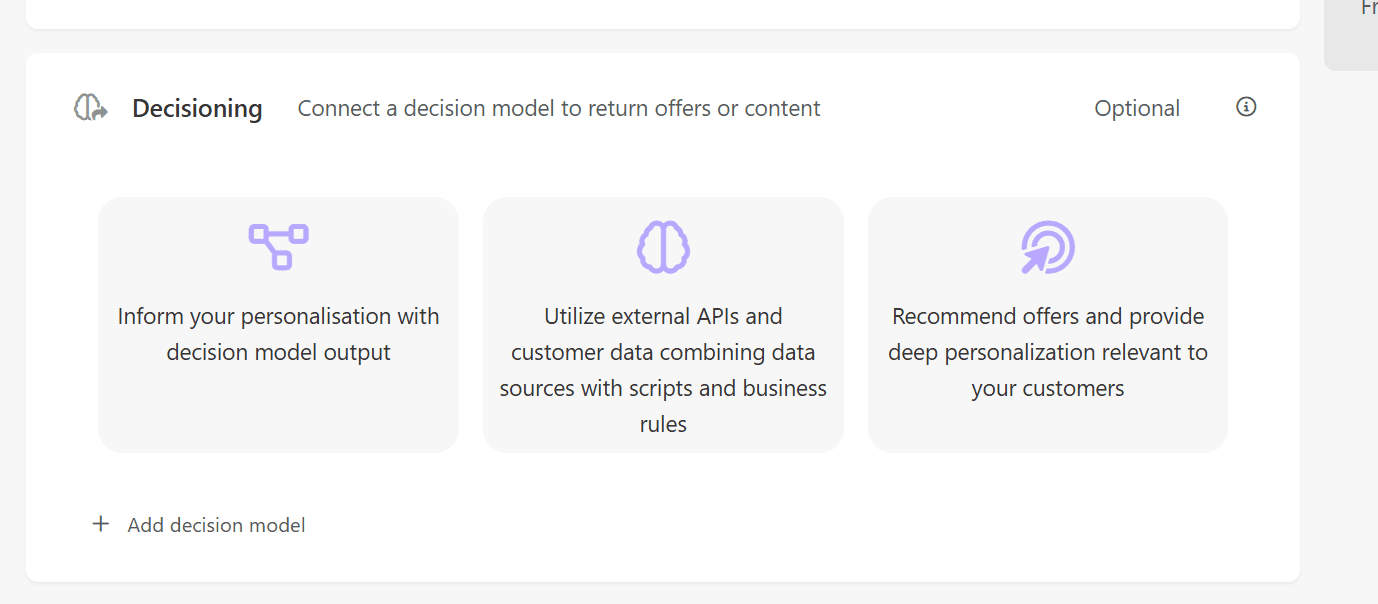Click the 'Recommend offers and provide' text line
Screen dimensions: 1378x604
pyautogui.click(x=1047, y=316)
